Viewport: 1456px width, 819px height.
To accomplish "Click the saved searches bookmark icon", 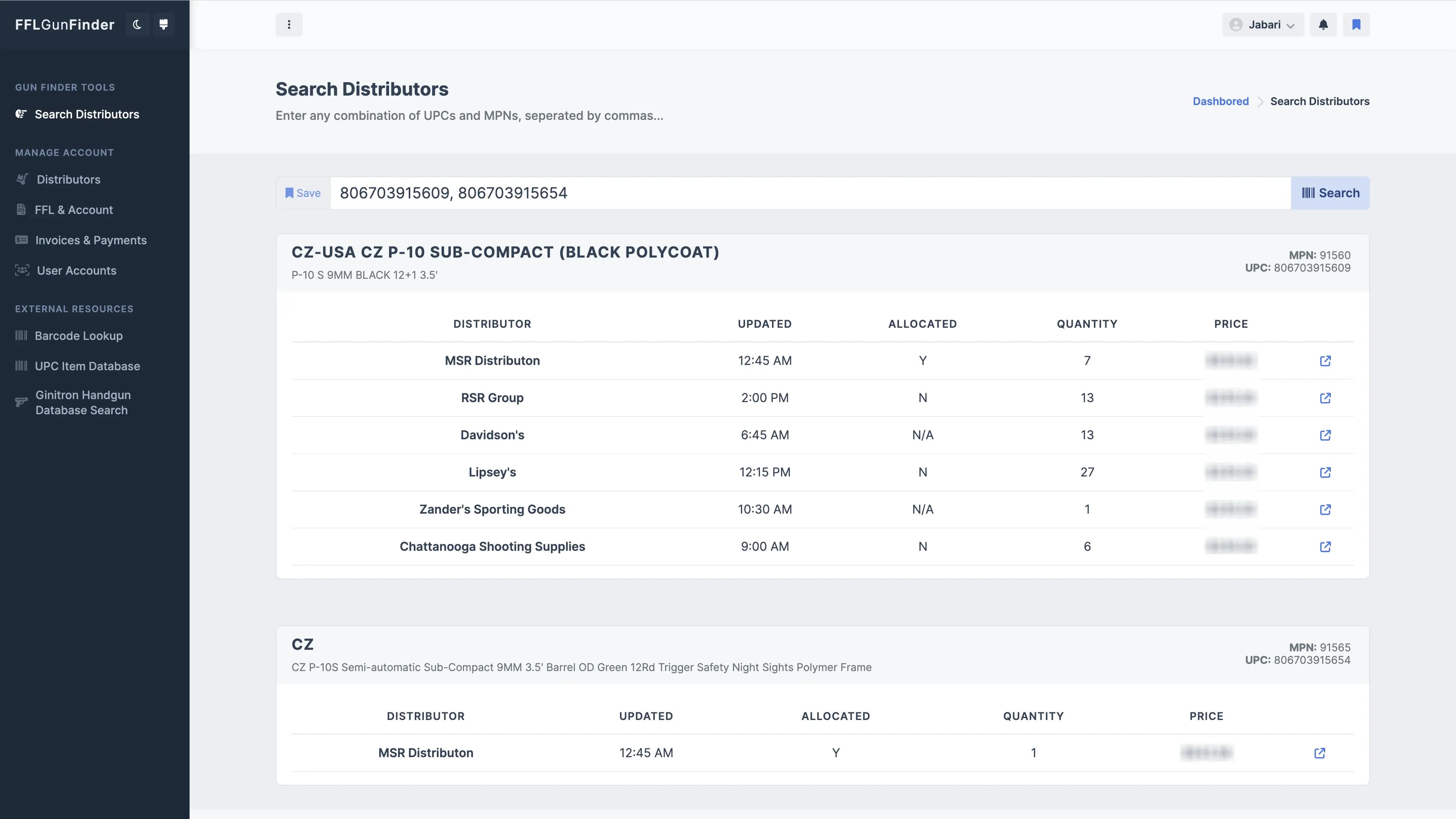I will tap(1356, 24).
